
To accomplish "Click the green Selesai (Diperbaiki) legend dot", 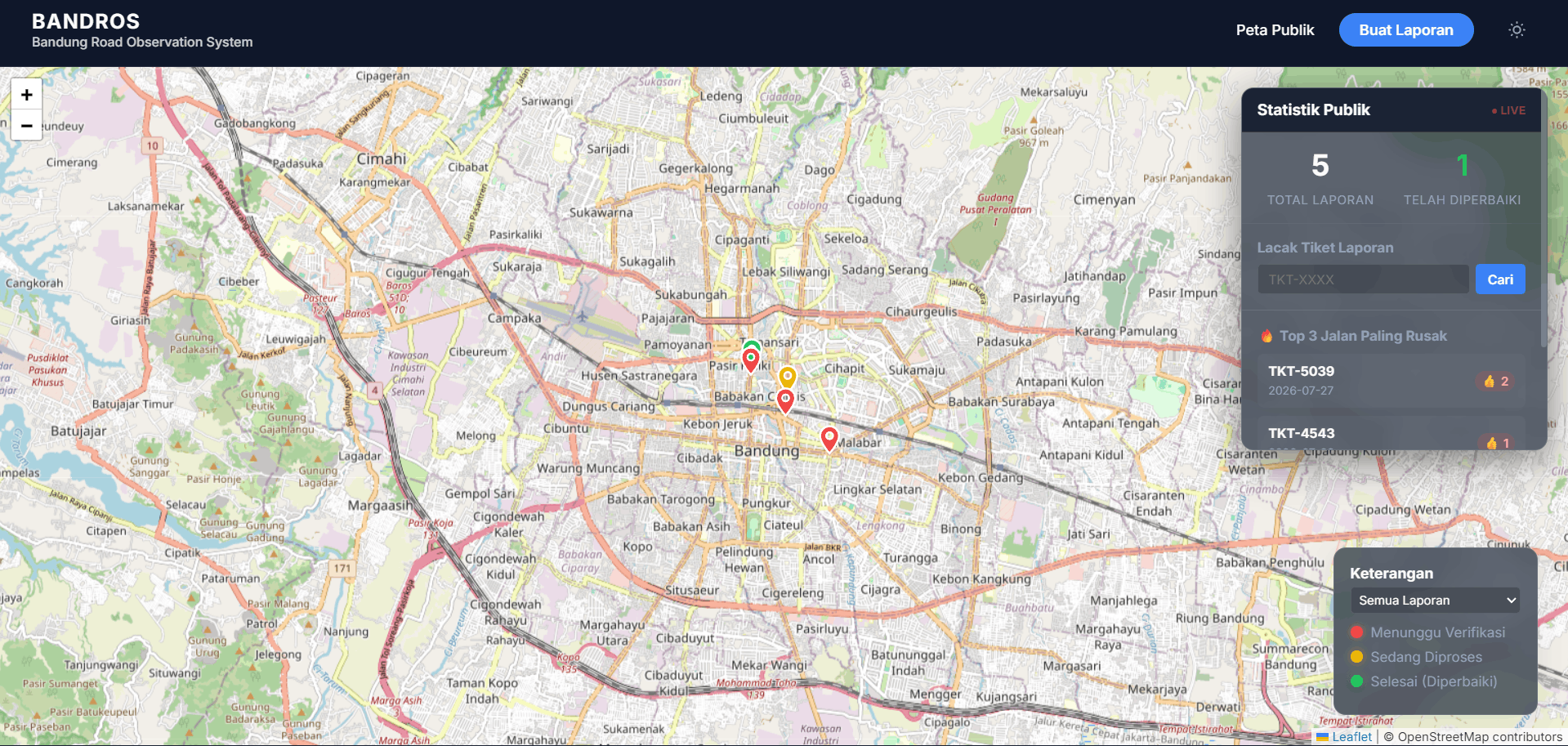I will click(1357, 681).
